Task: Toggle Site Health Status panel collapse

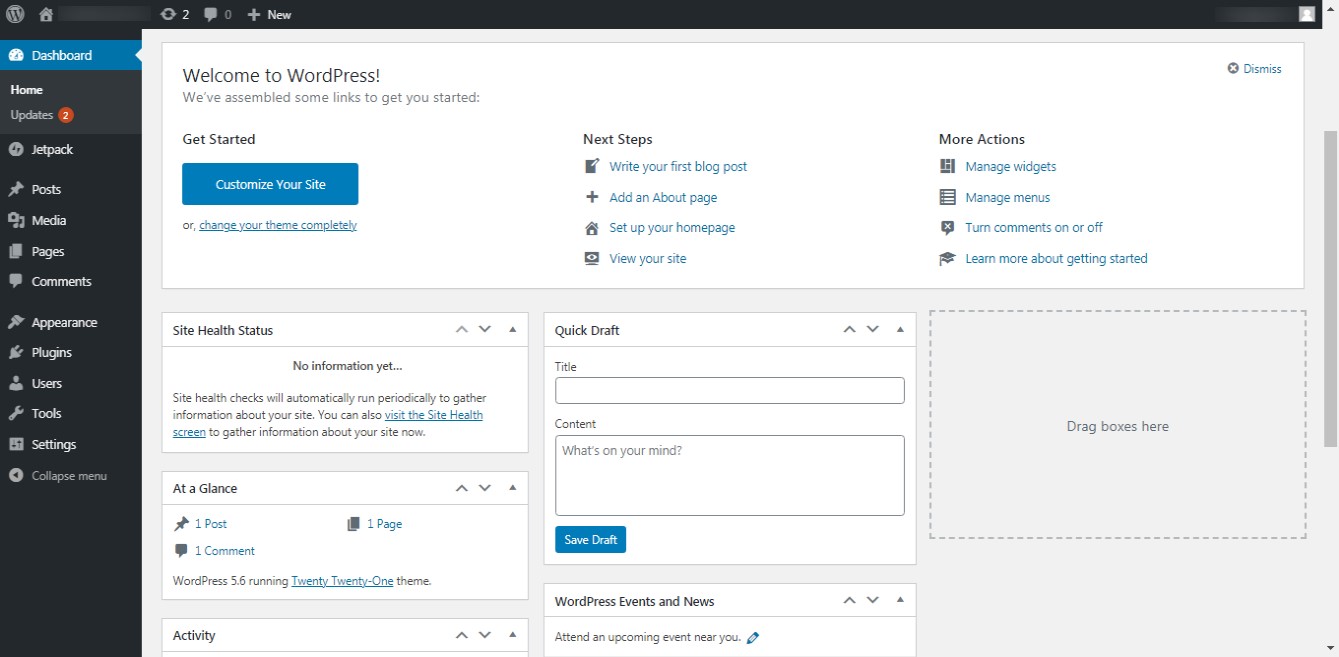Action: tap(513, 329)
